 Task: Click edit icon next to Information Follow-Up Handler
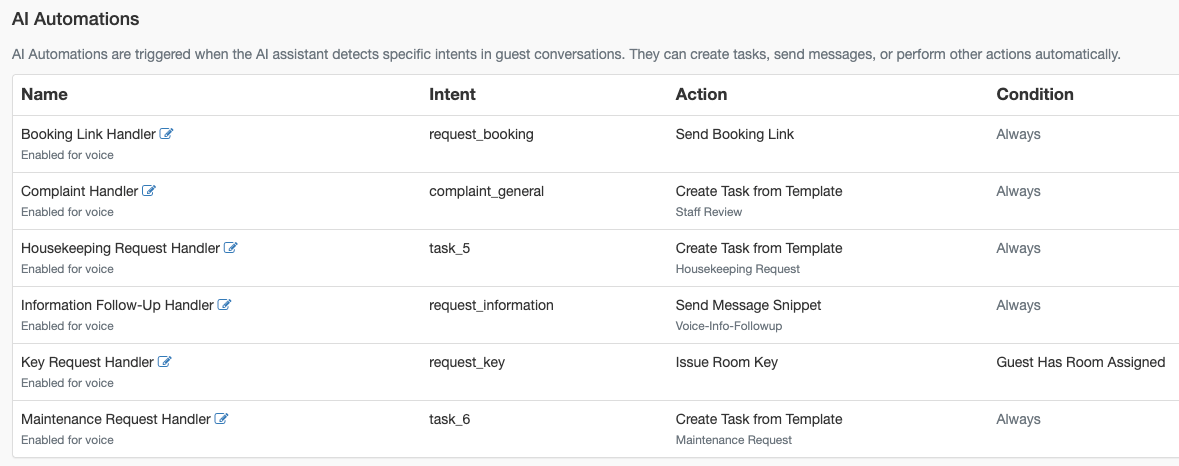[x=225, y=305]
